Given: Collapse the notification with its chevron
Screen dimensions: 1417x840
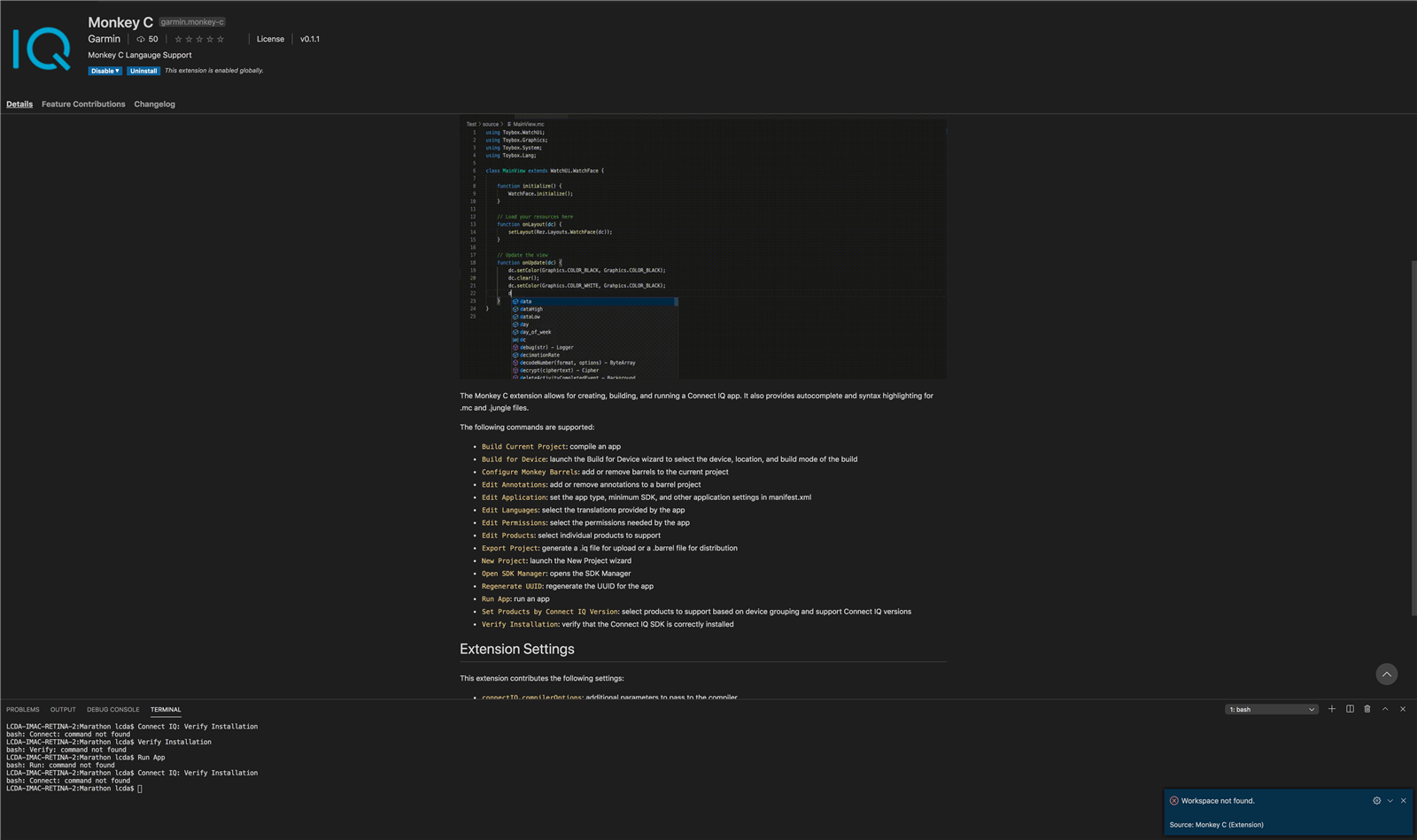Looking at the screenshot, I should [x=1390, y=801].
